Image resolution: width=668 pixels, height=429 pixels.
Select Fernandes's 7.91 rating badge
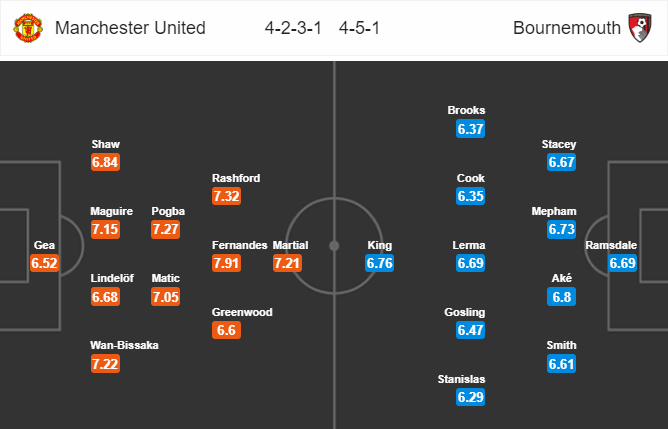tap(228, 263)
